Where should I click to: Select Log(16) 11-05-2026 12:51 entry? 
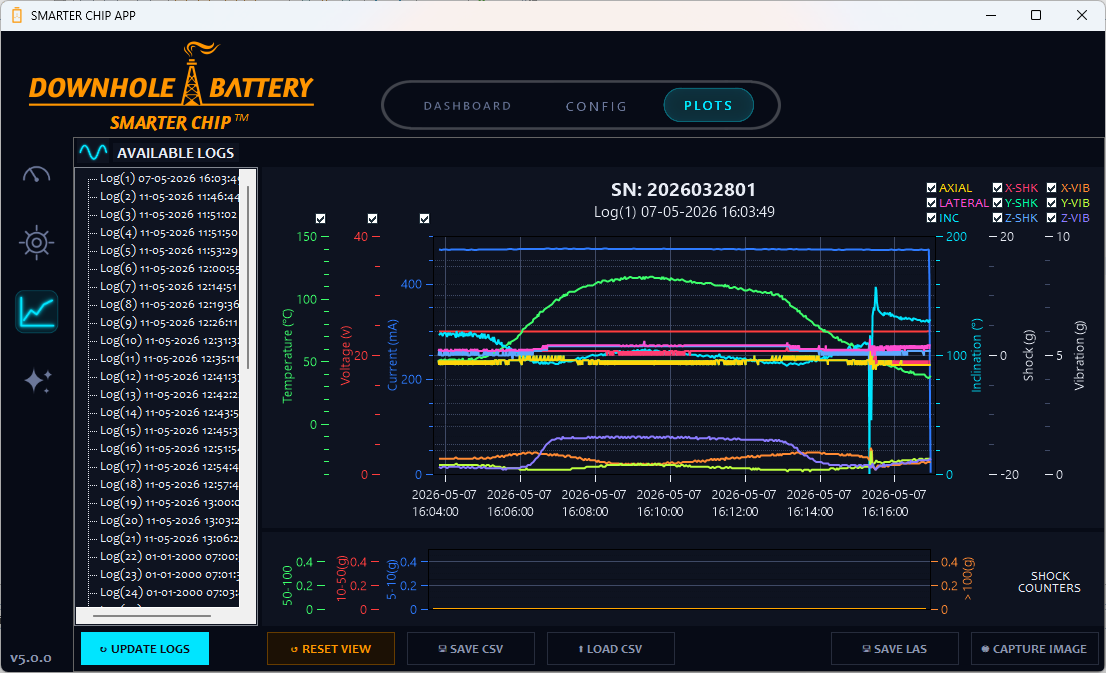click(x=169, y=448)
